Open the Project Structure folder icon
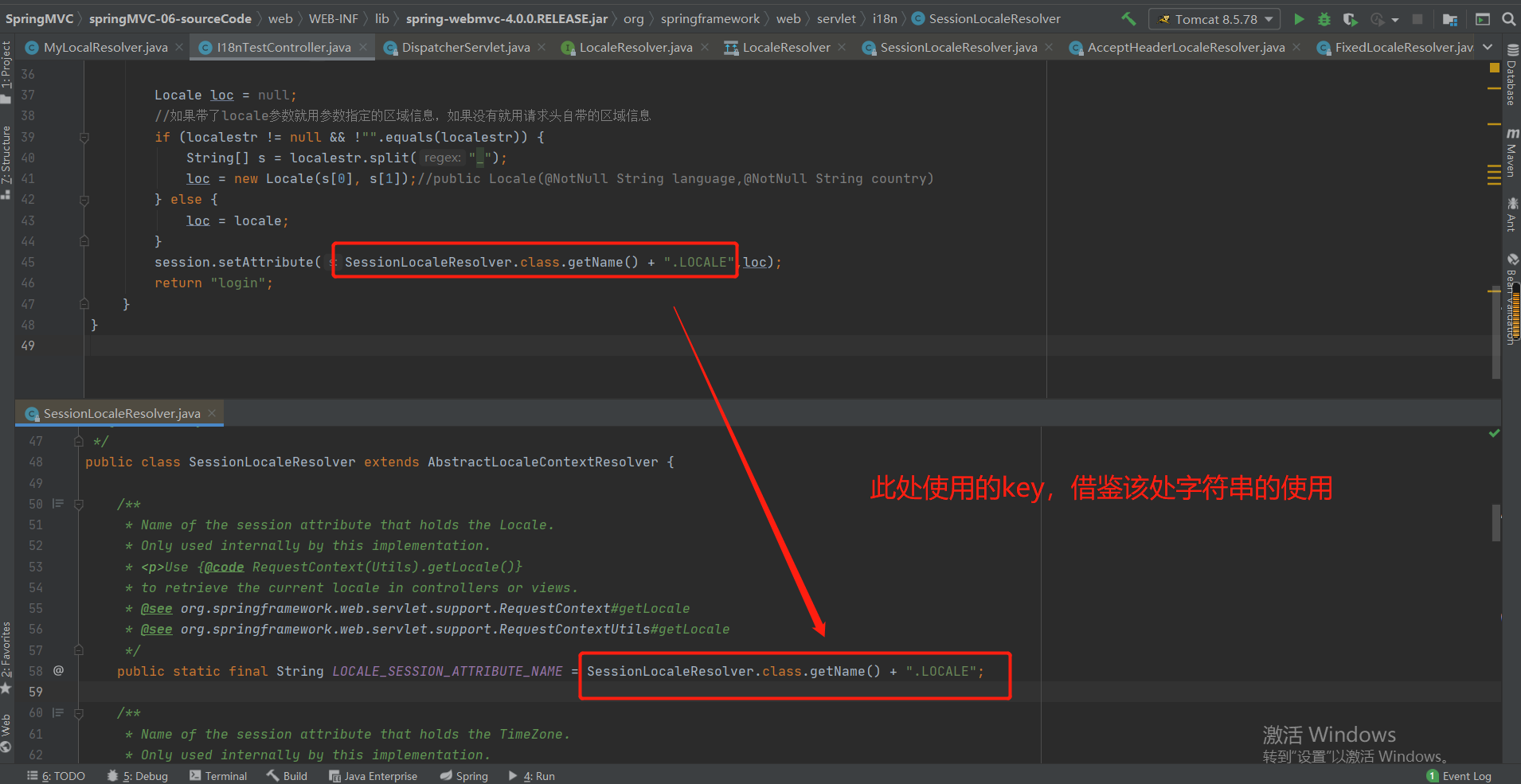 (x=1450, y=19)
